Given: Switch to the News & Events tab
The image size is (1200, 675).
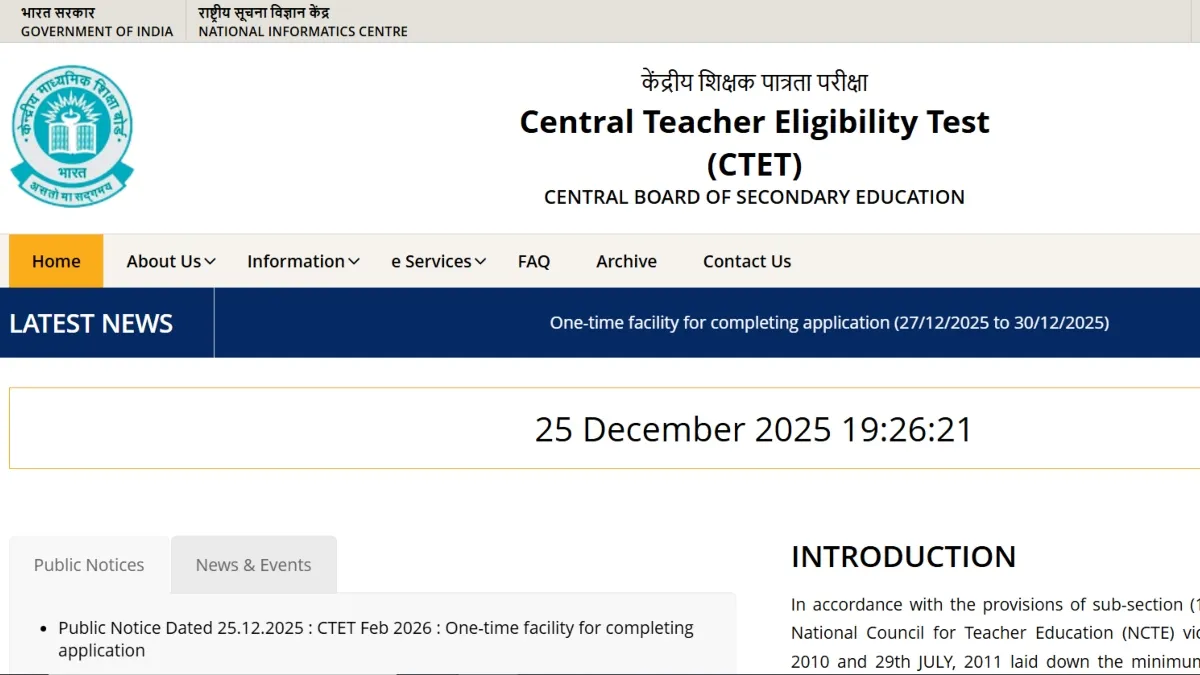Looking at the screenshot, I should point(254,565).
